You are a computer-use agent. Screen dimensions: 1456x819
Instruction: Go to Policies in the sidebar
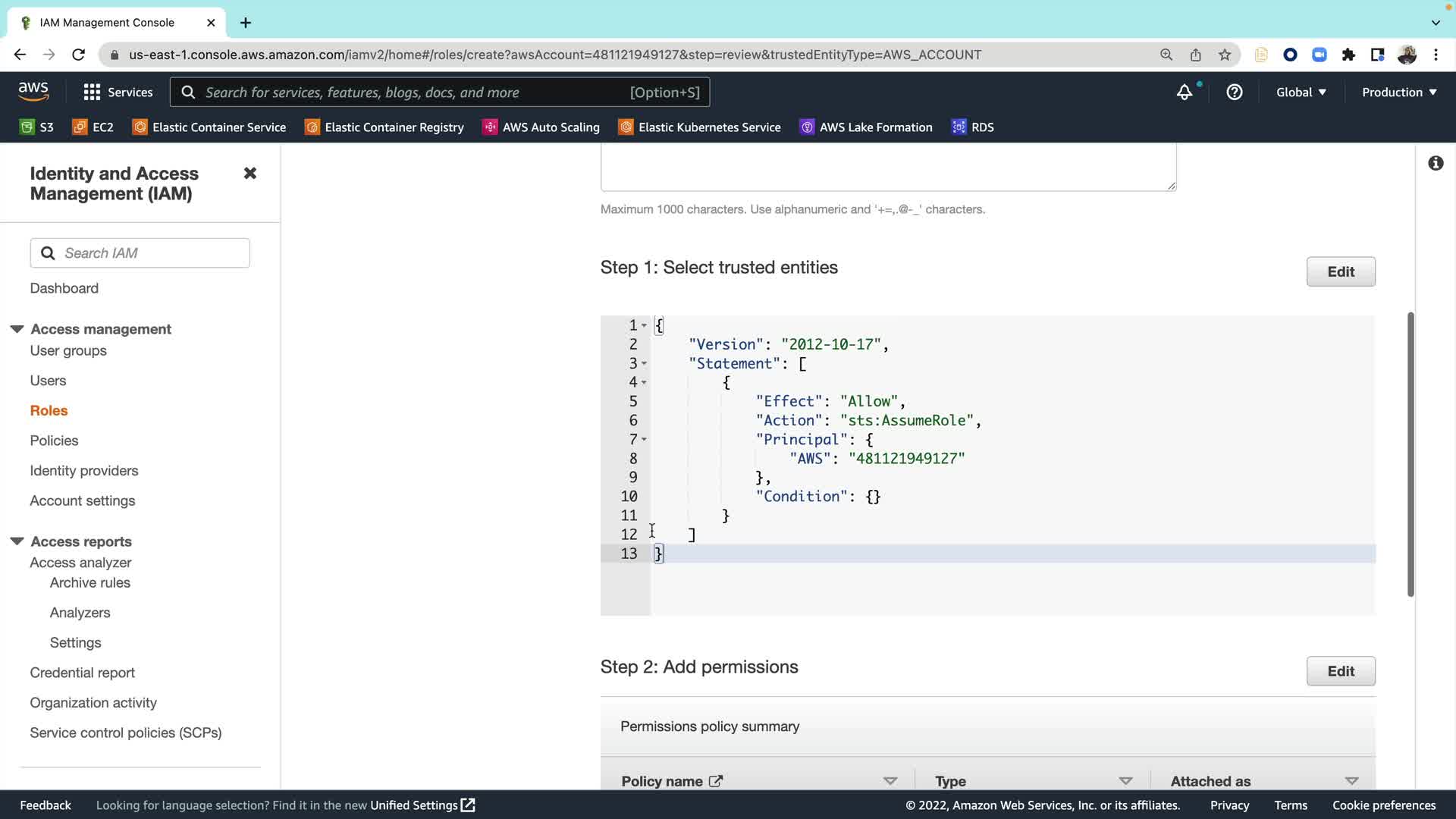[54, 441]
